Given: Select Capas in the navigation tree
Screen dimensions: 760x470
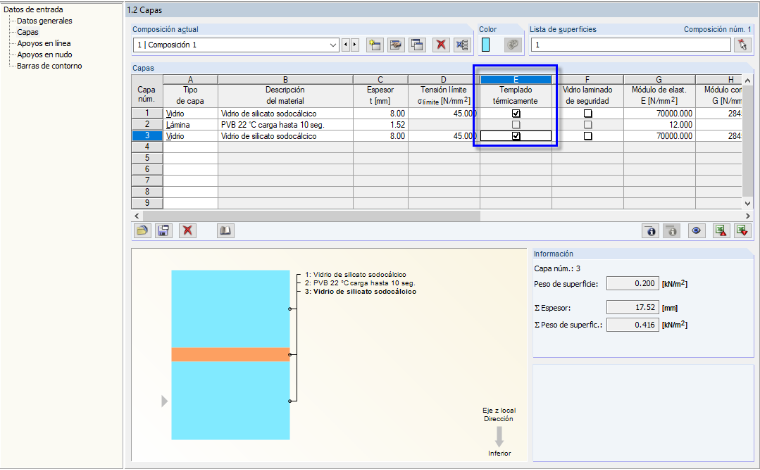Looking at the screenshot, I should 28,32.
